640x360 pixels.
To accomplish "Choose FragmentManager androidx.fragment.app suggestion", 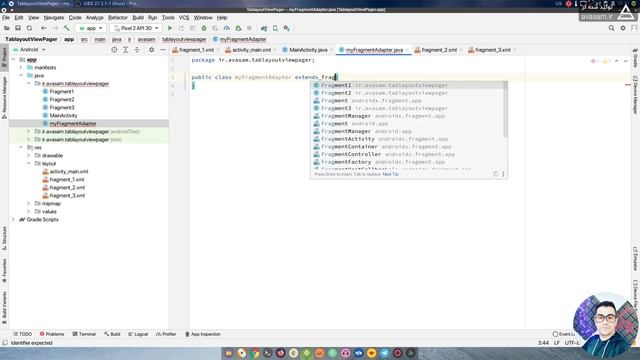I will 408,116.
